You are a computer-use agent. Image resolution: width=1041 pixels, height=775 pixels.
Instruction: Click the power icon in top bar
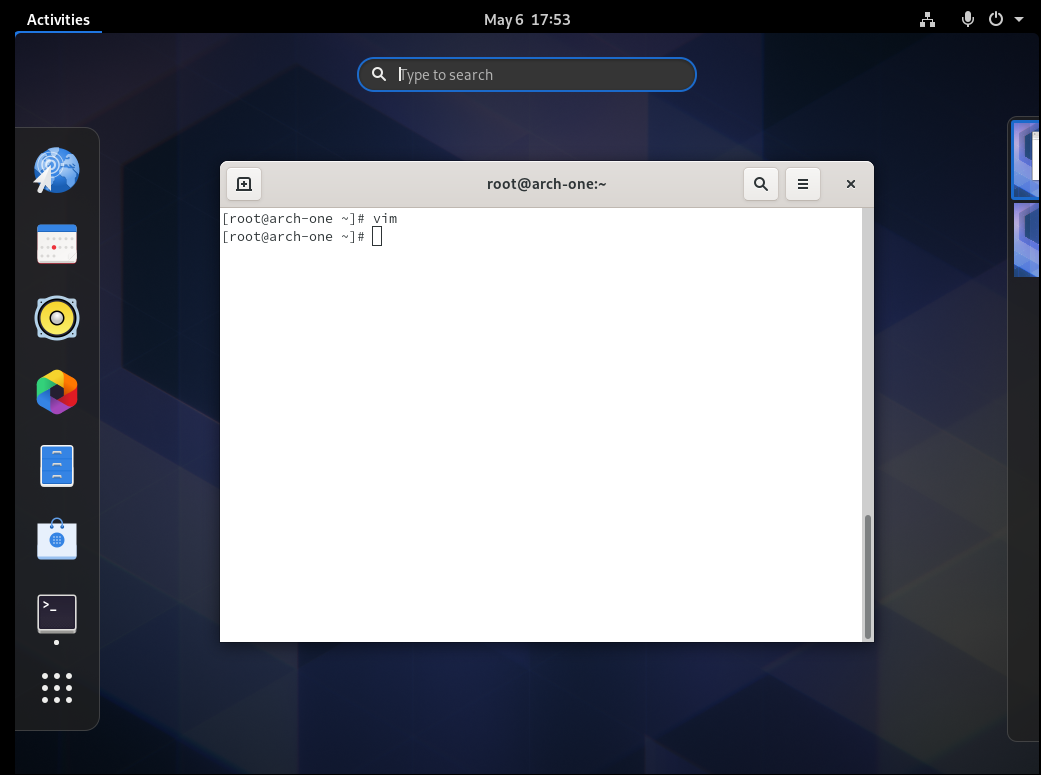[x=996, y=19]
